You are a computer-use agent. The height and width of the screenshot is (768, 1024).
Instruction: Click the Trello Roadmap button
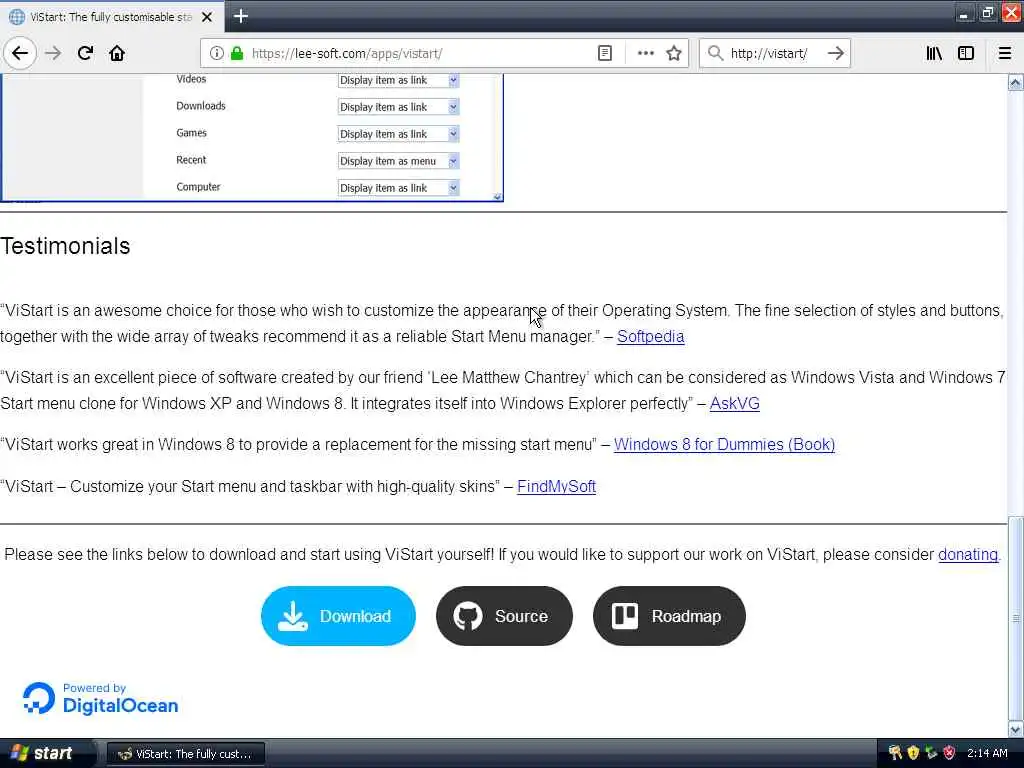tap(669, 616)
